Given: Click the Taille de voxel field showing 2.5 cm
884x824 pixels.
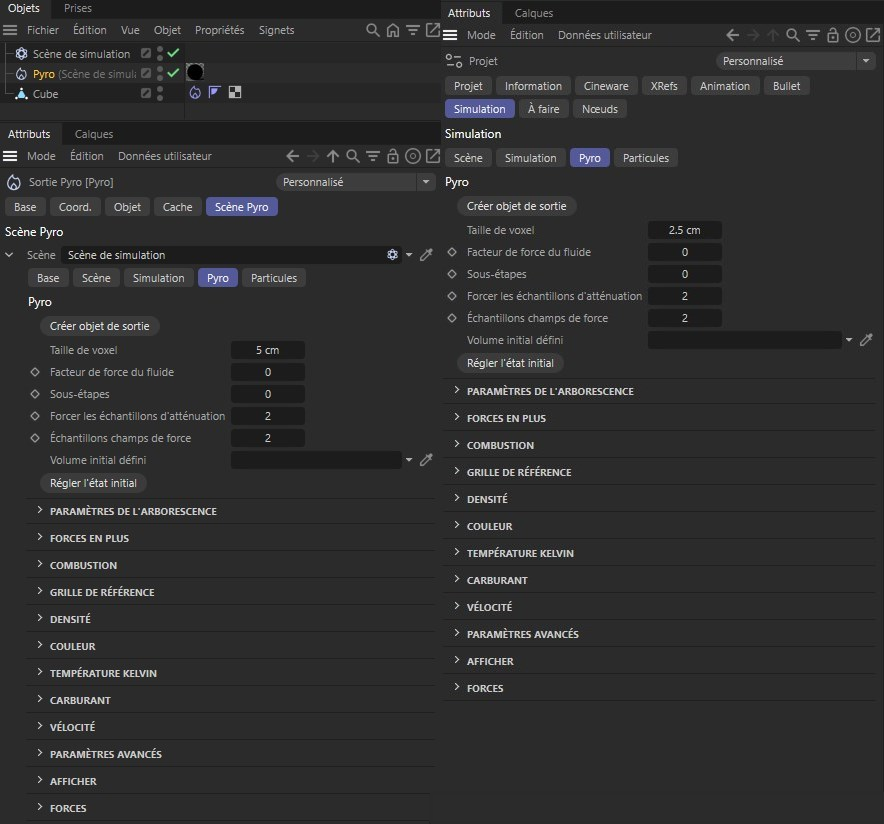Looking at the screenshot, I should click(684, 230).
